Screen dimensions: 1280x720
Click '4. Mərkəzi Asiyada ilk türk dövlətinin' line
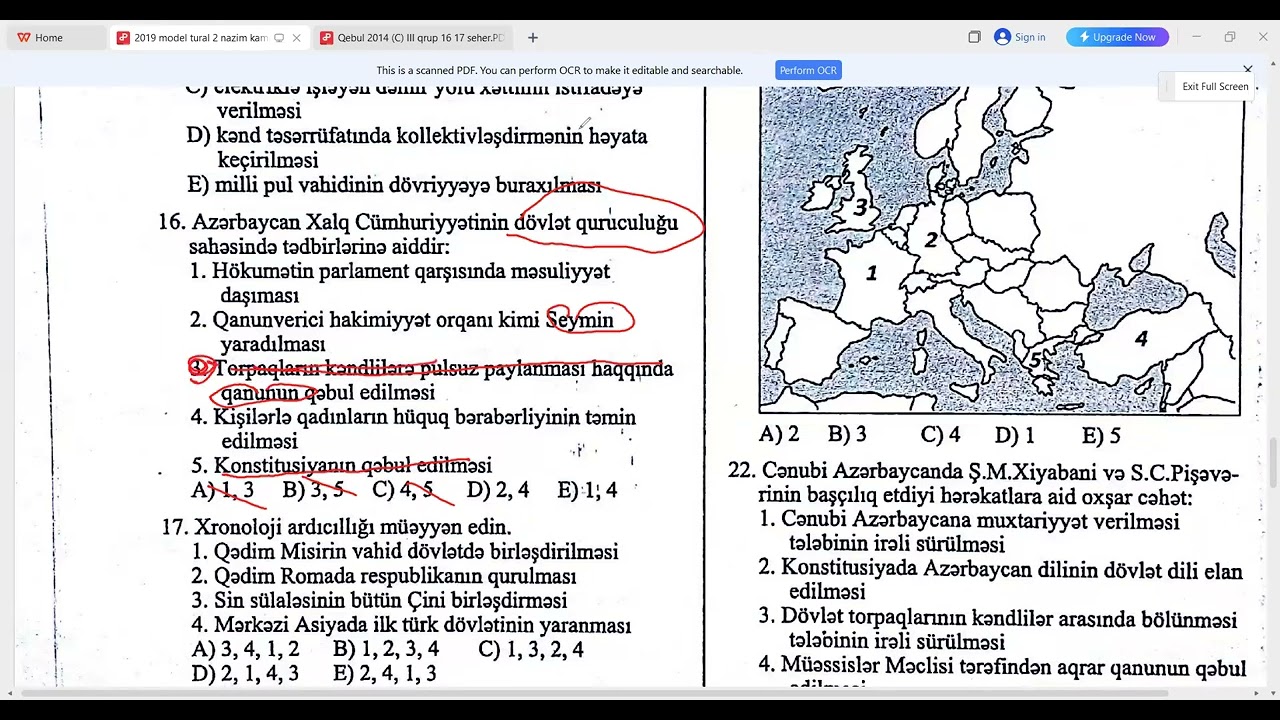point(411,625)
